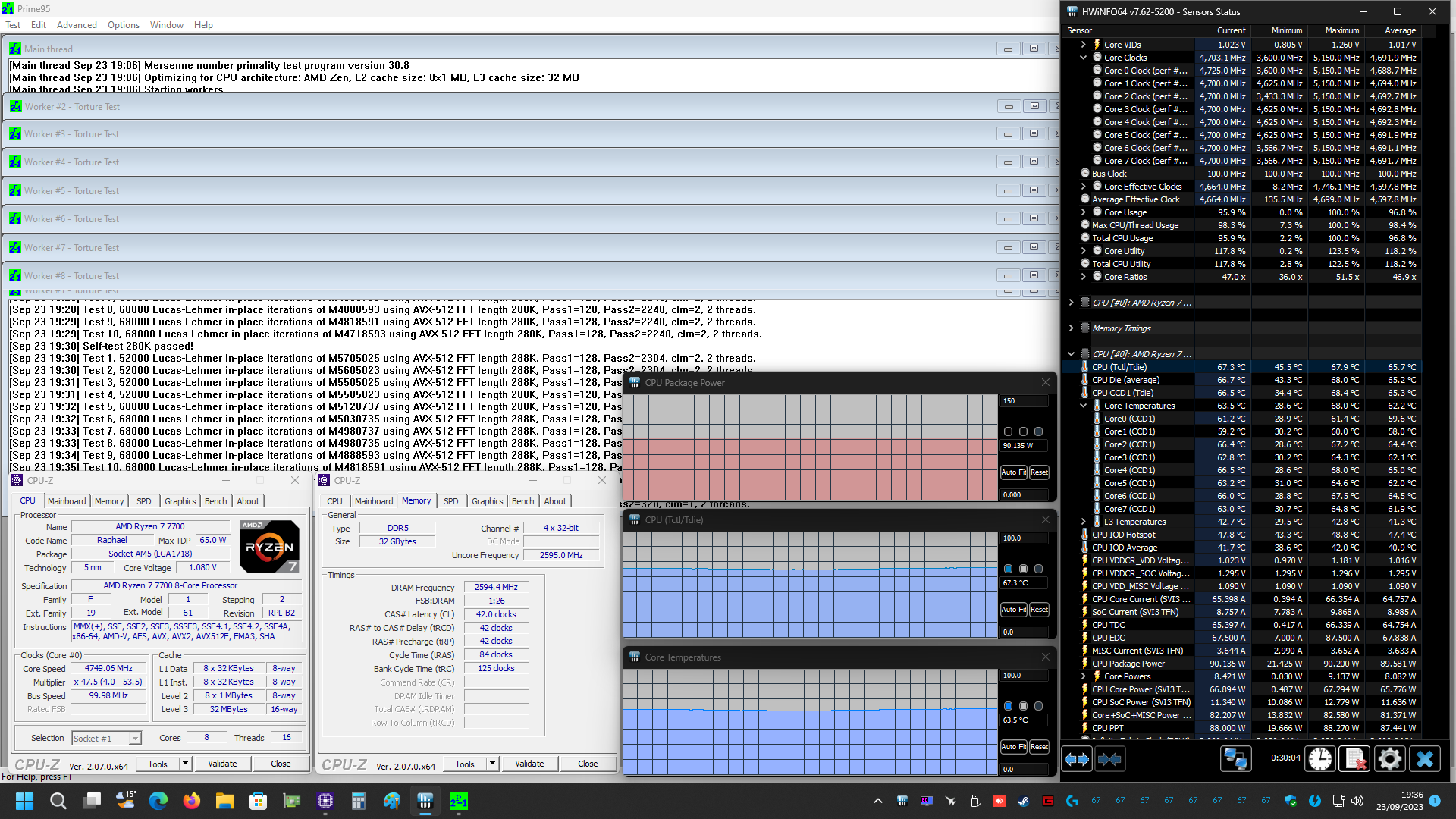Select second color toggle in CPU Package Power graph
The width and height of the screenshot is (1456, 819).
pyautogui.click(x=1023, y=431)
